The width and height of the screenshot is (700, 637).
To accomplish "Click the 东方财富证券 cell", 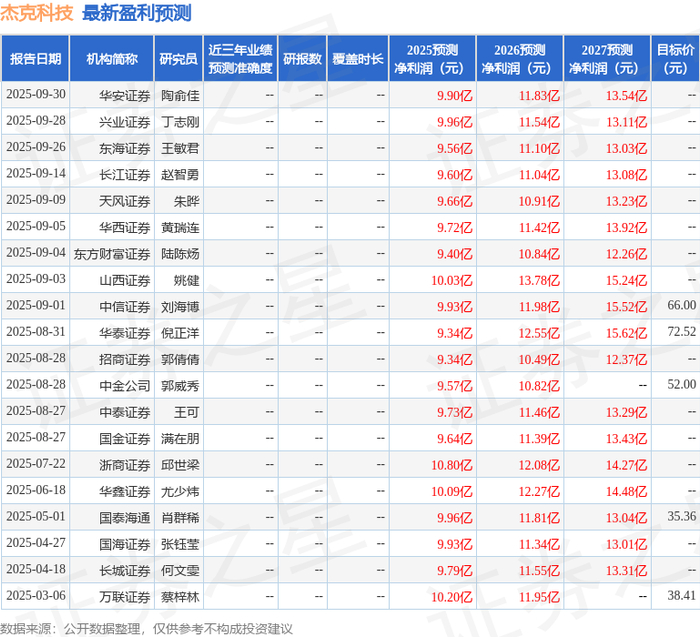I will tap(112, 254).
